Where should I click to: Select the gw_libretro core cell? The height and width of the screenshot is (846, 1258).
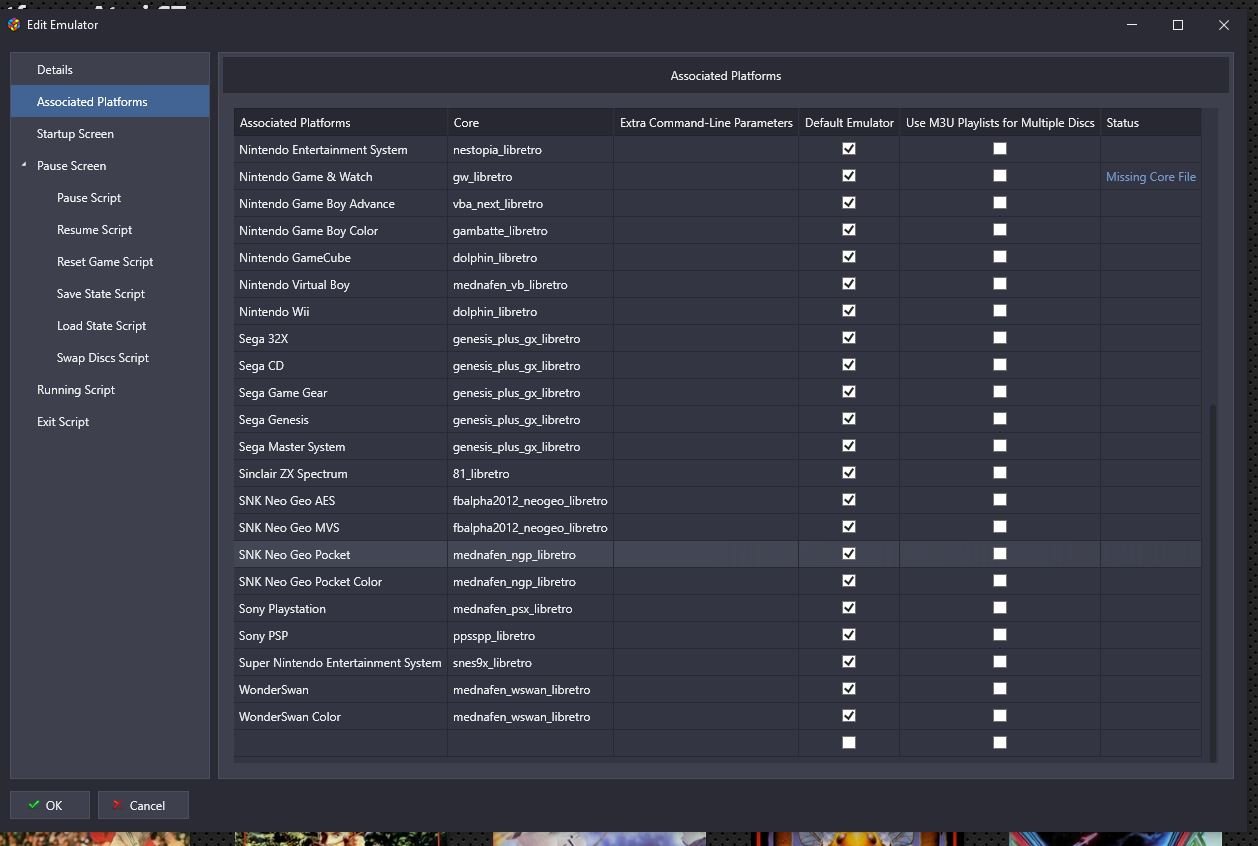click(x=530, y=177)
